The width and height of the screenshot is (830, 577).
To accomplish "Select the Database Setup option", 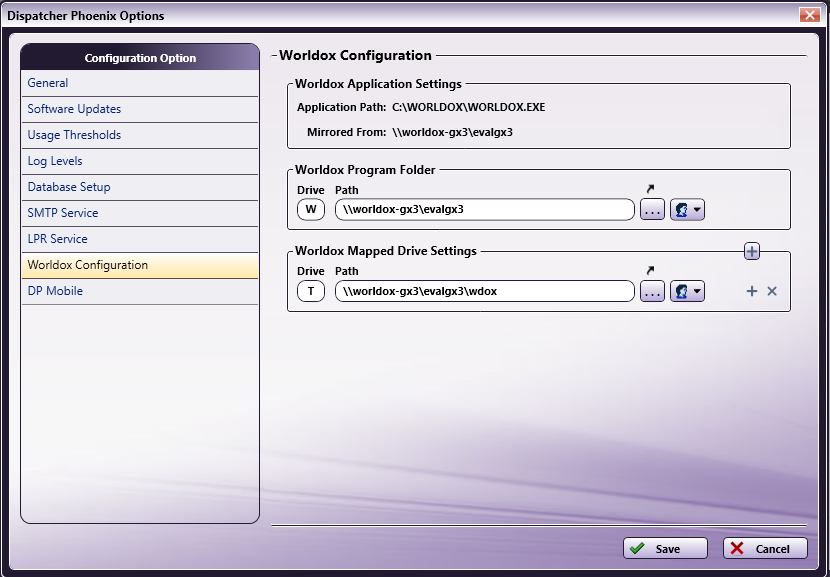I will [x=140, y=187].
